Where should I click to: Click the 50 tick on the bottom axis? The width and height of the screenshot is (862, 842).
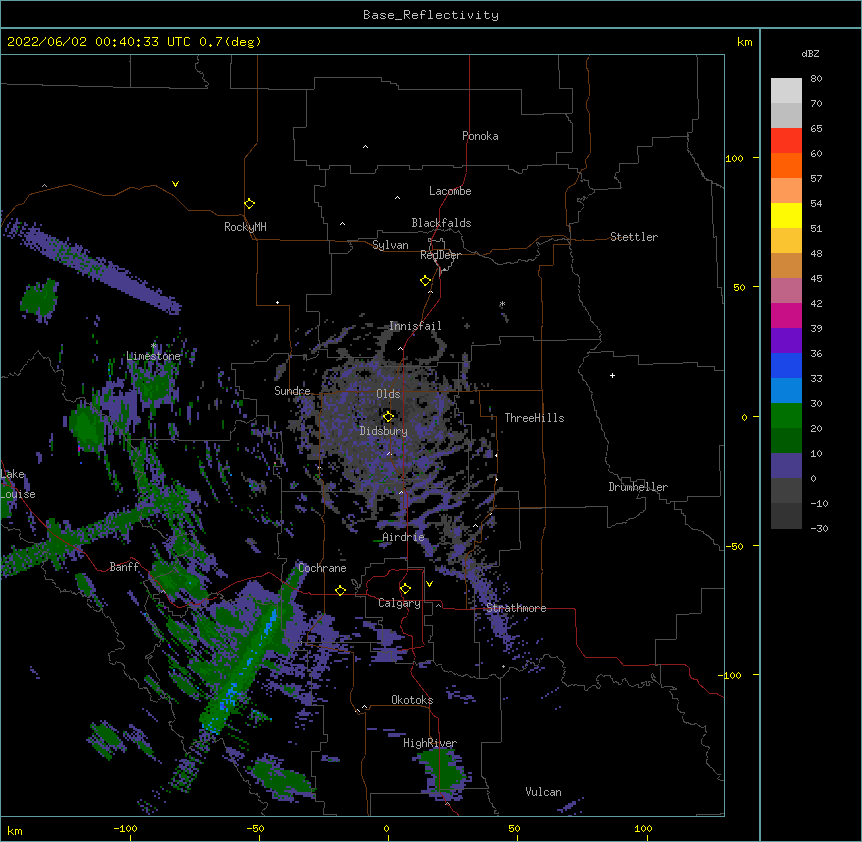514,828
